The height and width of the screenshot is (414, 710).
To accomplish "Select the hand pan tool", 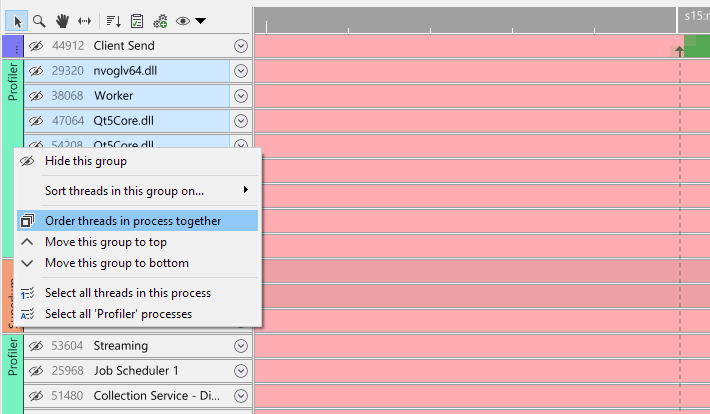I will [62, 20].
